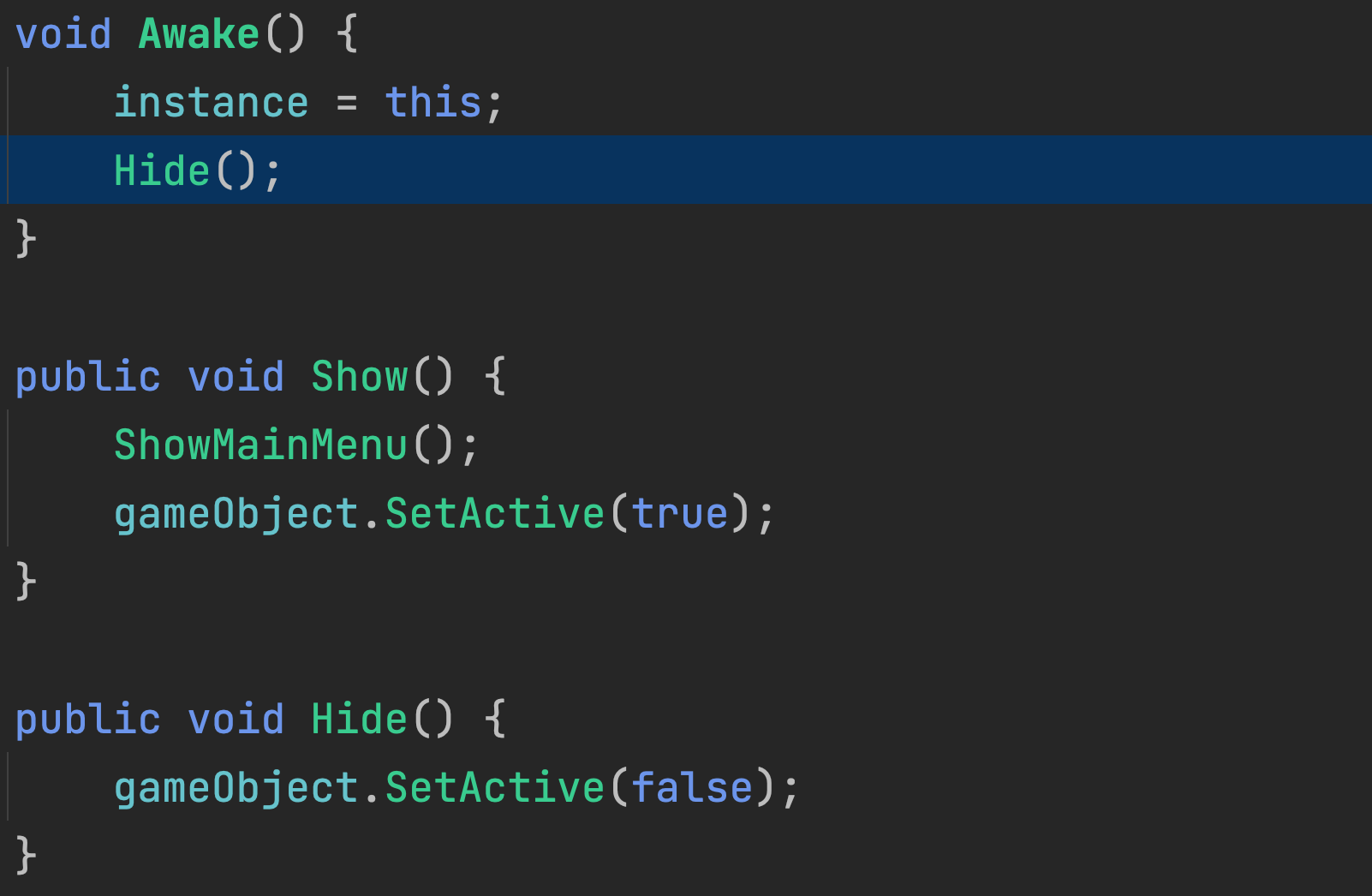Click the ShowMainMenu call

[260, 446]
